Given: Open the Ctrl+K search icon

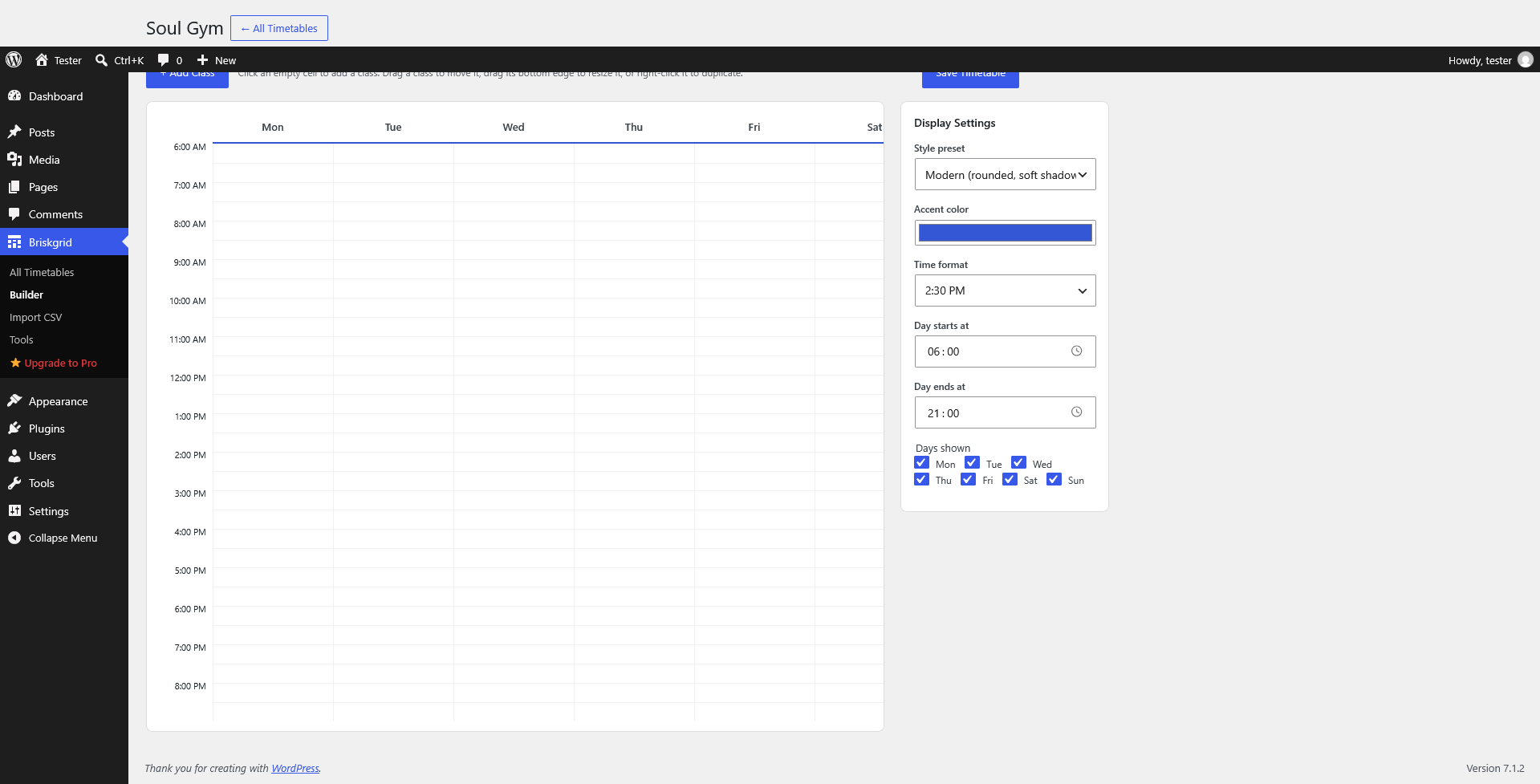Looking at the screenshot, I should pos(101,60).
